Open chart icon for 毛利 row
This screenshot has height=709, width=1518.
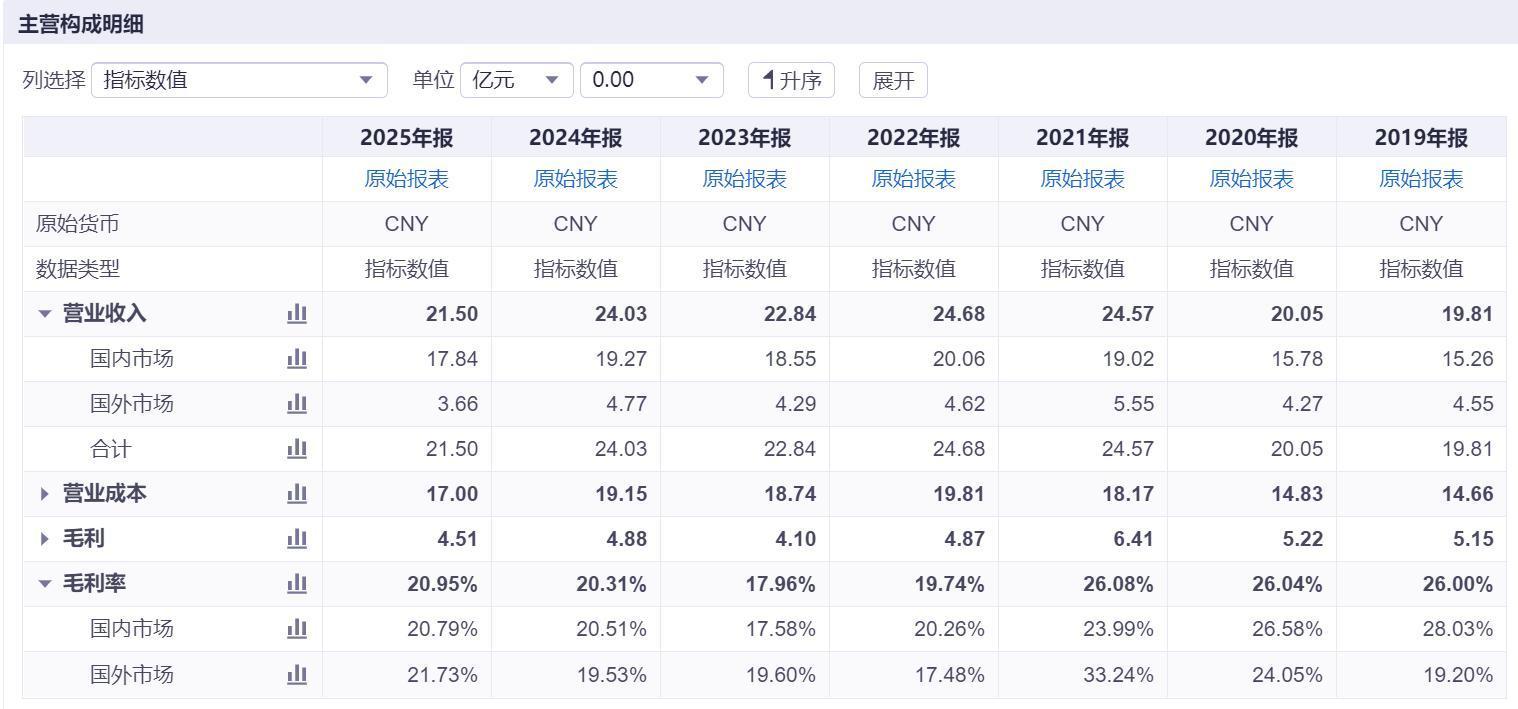pyautogui.click(x=297, y=539)
